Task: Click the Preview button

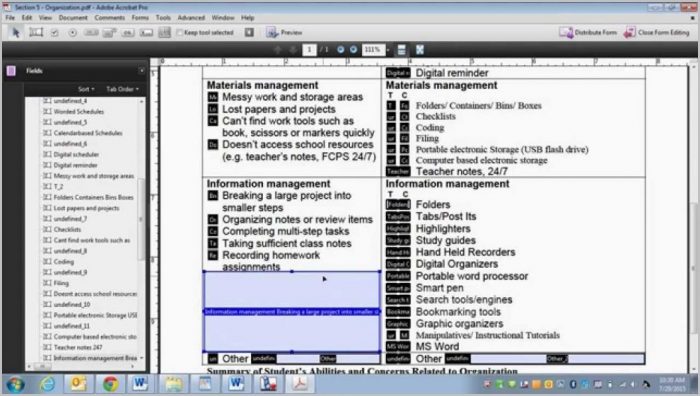Action: 284,32
